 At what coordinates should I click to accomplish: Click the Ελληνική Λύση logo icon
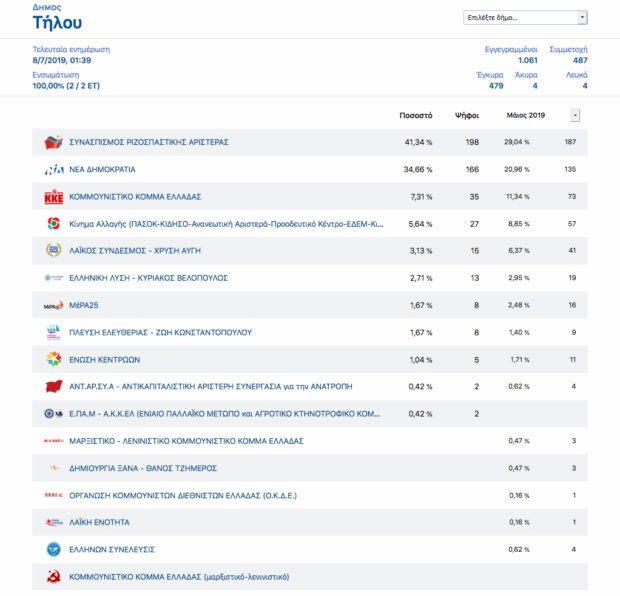[54, 278]
